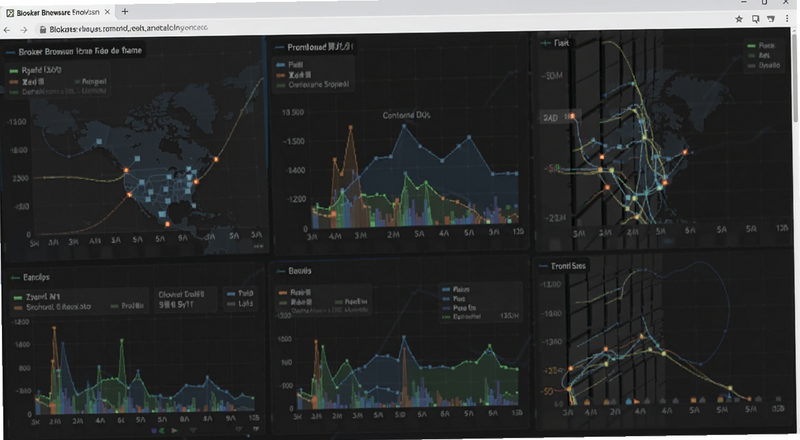The width and height of the screenshot is (800, 440).
Task: Toggle Fiaias entry in Bauiis right legend
Action: coord(457,289)
